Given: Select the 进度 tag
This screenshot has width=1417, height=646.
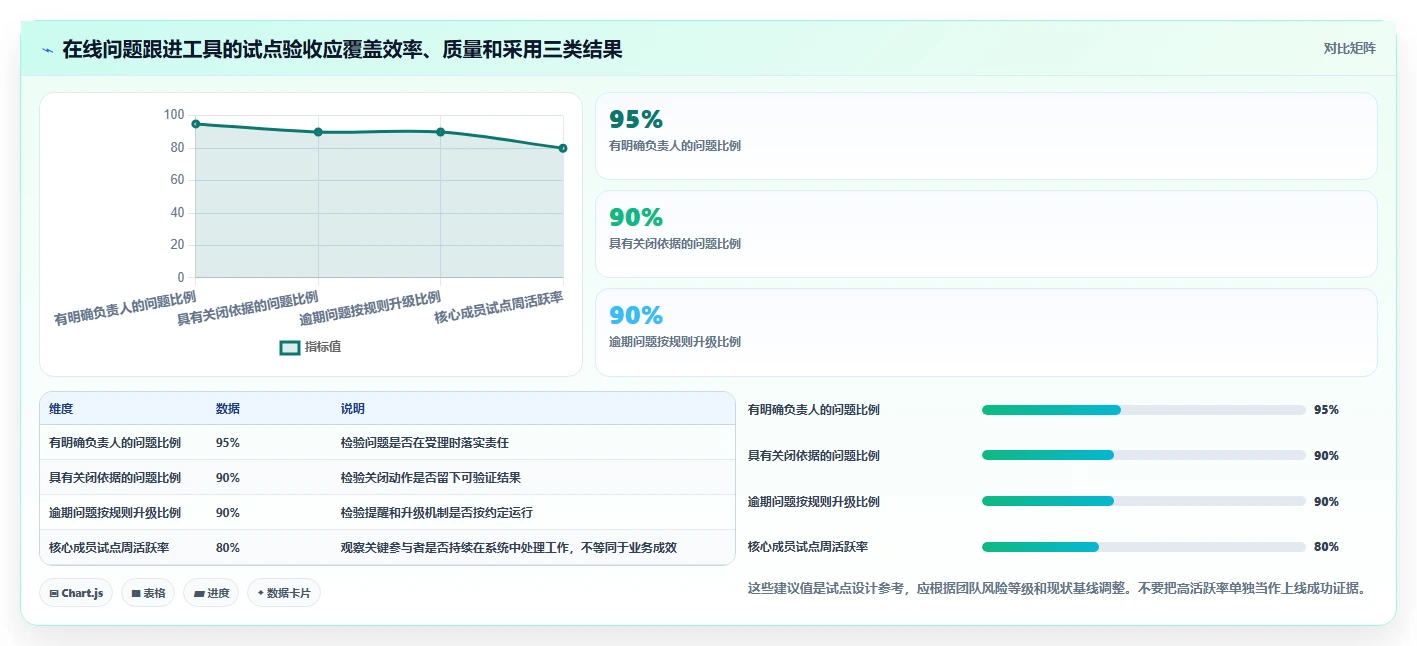Looking at the screenshot, I should pos(211,593).
